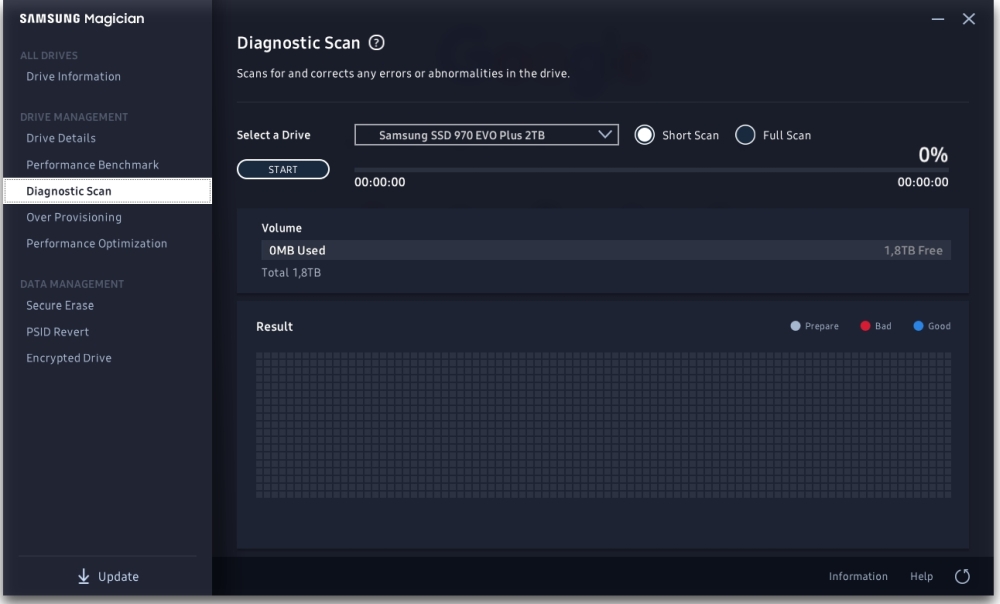Screen dimensions: 1000x604
Task: Open the Over Provisioning page
Action: pos(74,218)
